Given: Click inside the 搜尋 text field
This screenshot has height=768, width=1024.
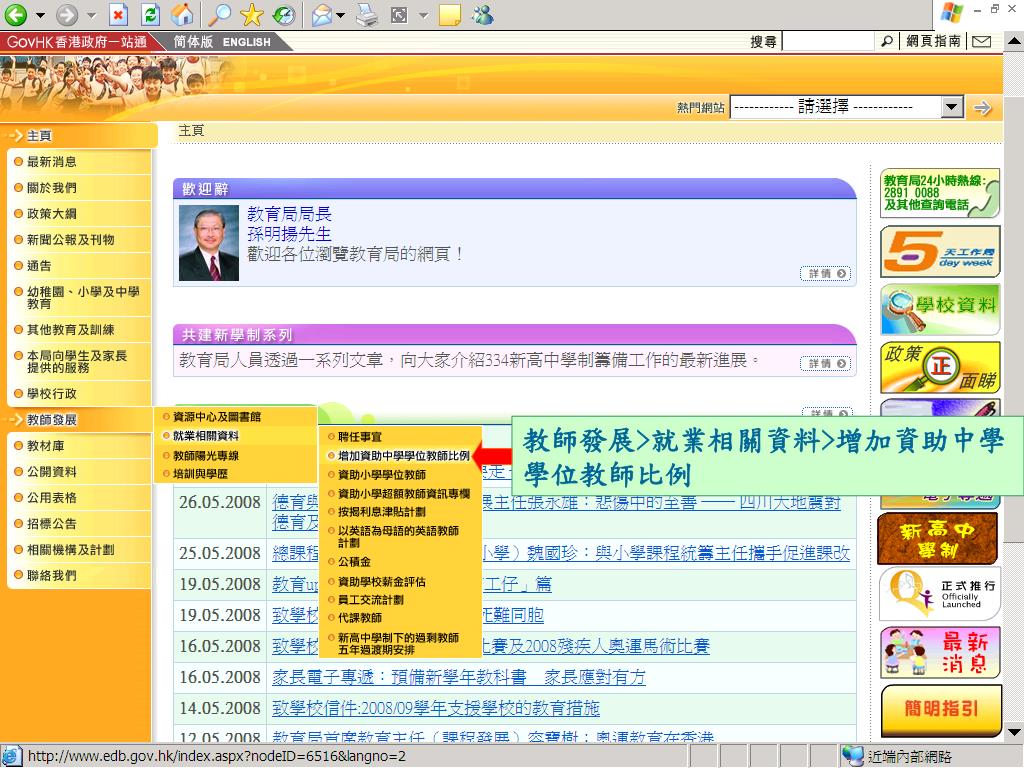Looking at the screenshot, I should click(x=827, y=41).
